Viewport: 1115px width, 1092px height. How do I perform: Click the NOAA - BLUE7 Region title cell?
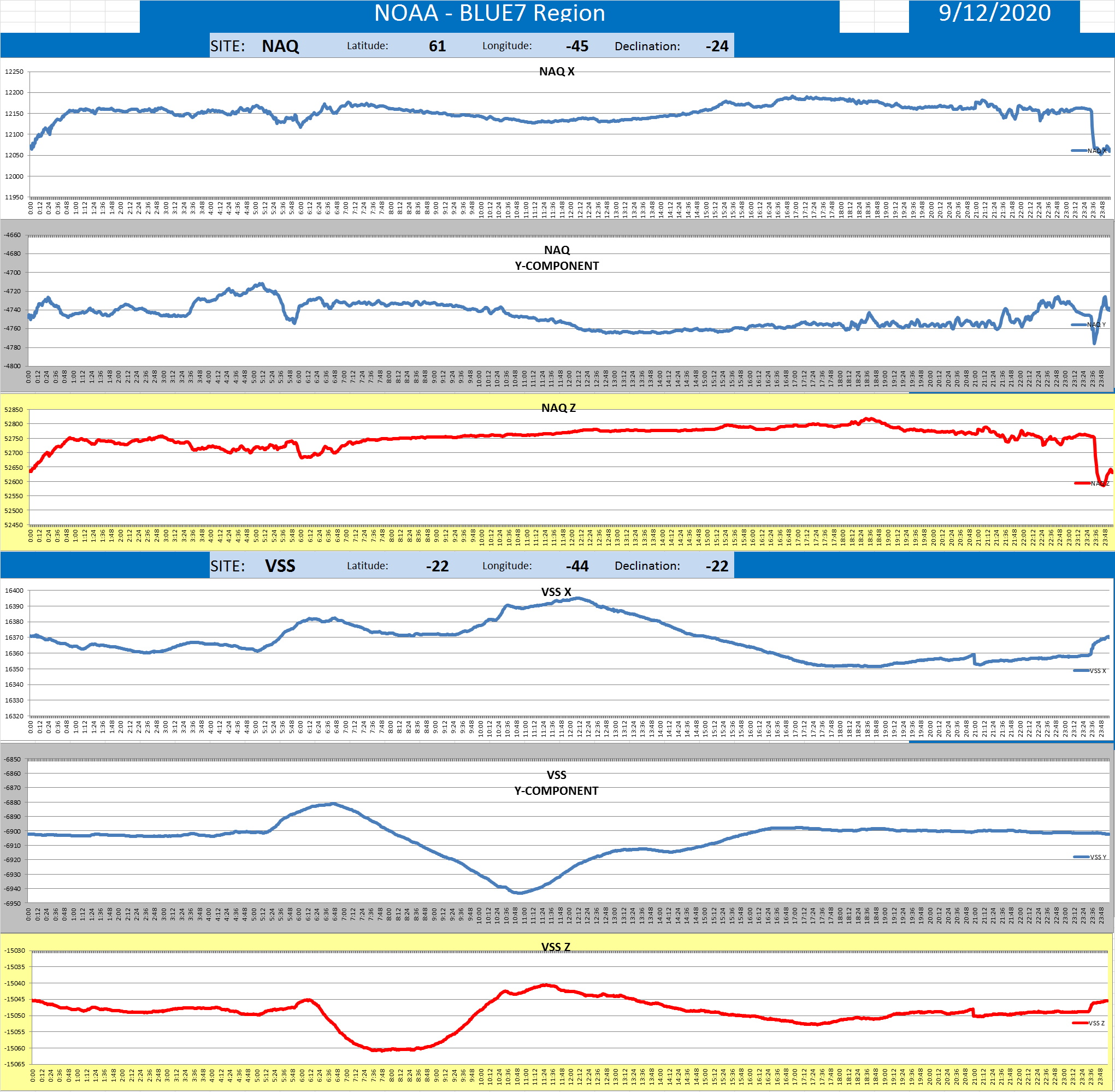click(x=489, y=13)
